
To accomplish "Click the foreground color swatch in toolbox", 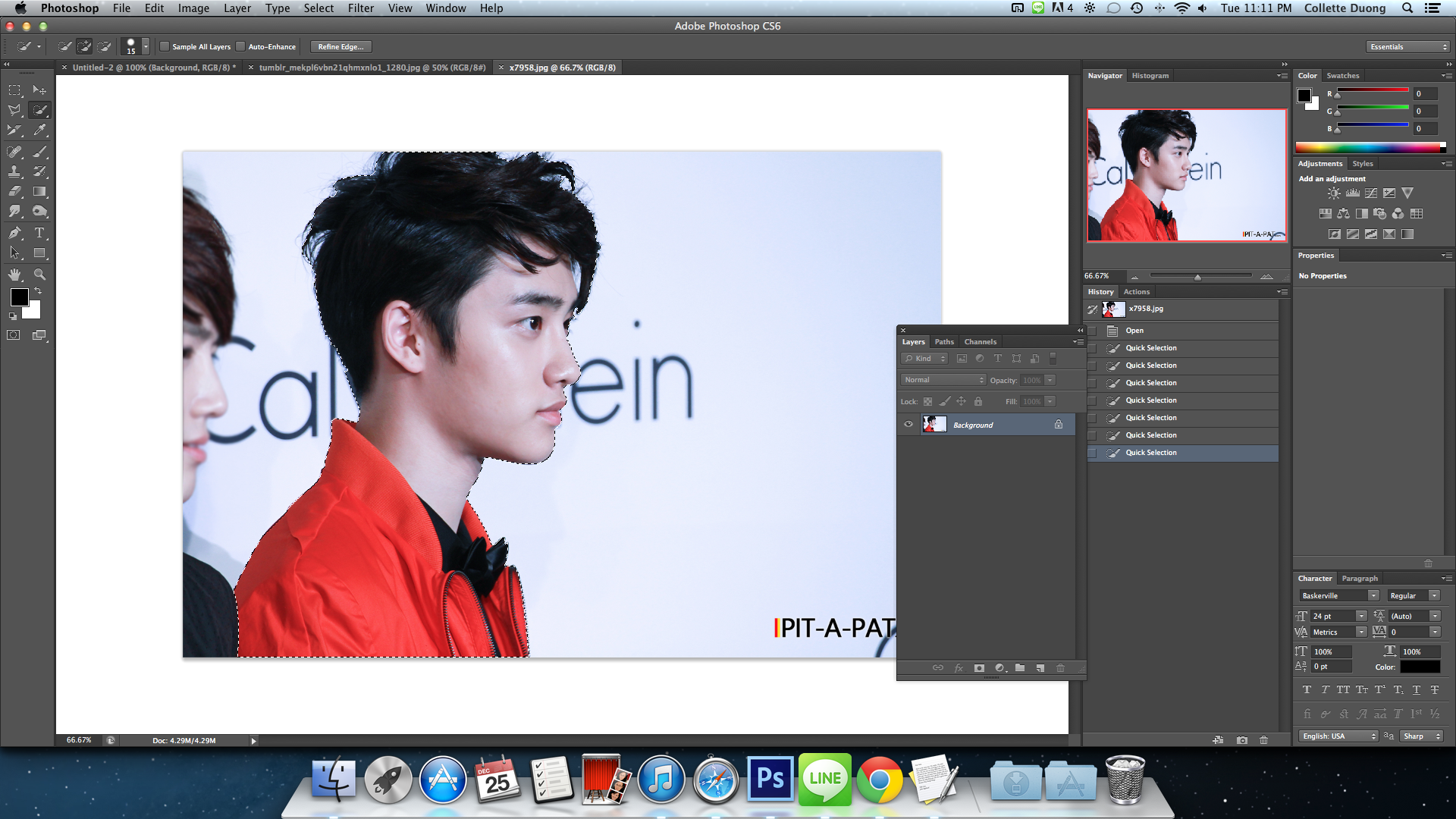I will click(19, 297).
